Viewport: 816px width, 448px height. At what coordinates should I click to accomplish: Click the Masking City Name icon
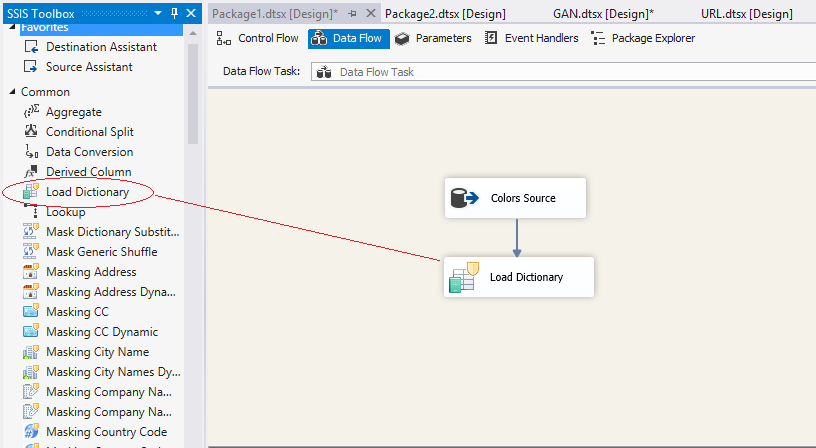(31, 351)
